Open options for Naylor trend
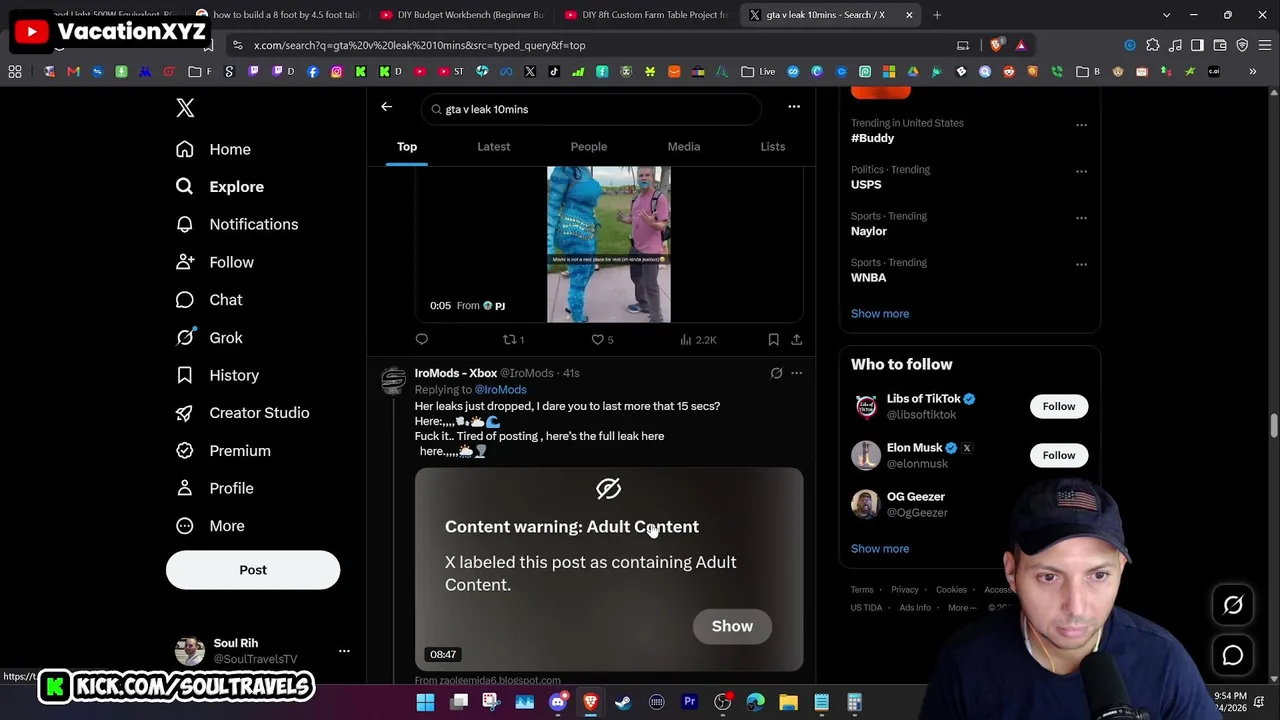Image resolution: width=1280 pixels, height=720 pixels. pyautogui.click(x=1081, y=218)
